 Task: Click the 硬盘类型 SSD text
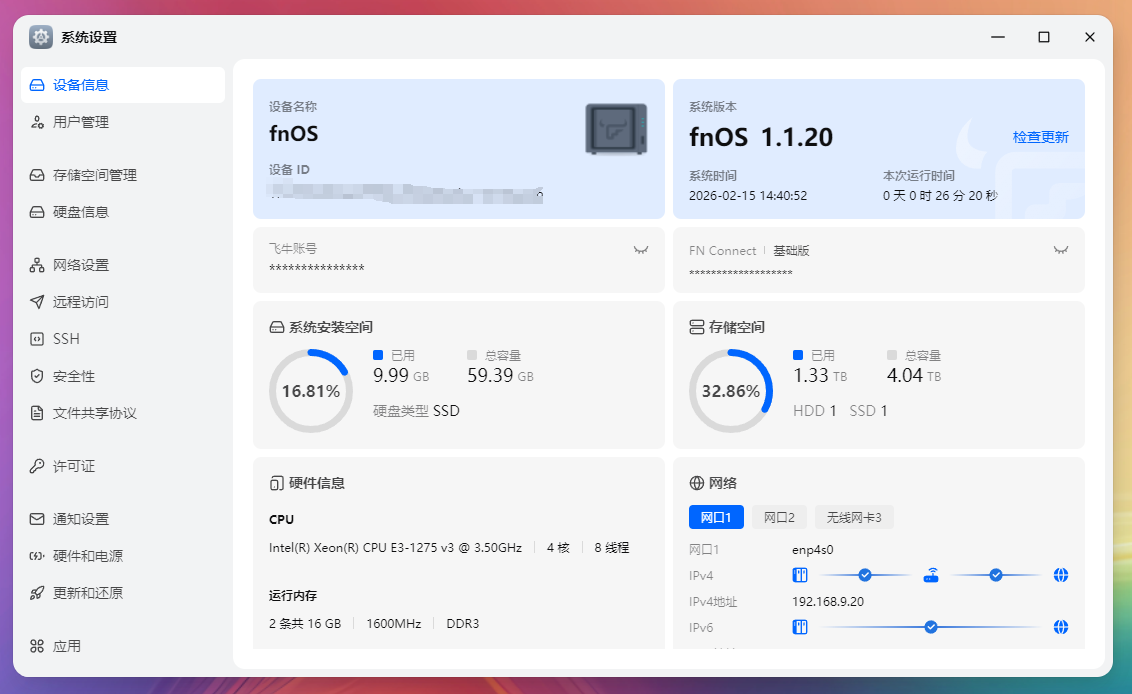(417, 411)
